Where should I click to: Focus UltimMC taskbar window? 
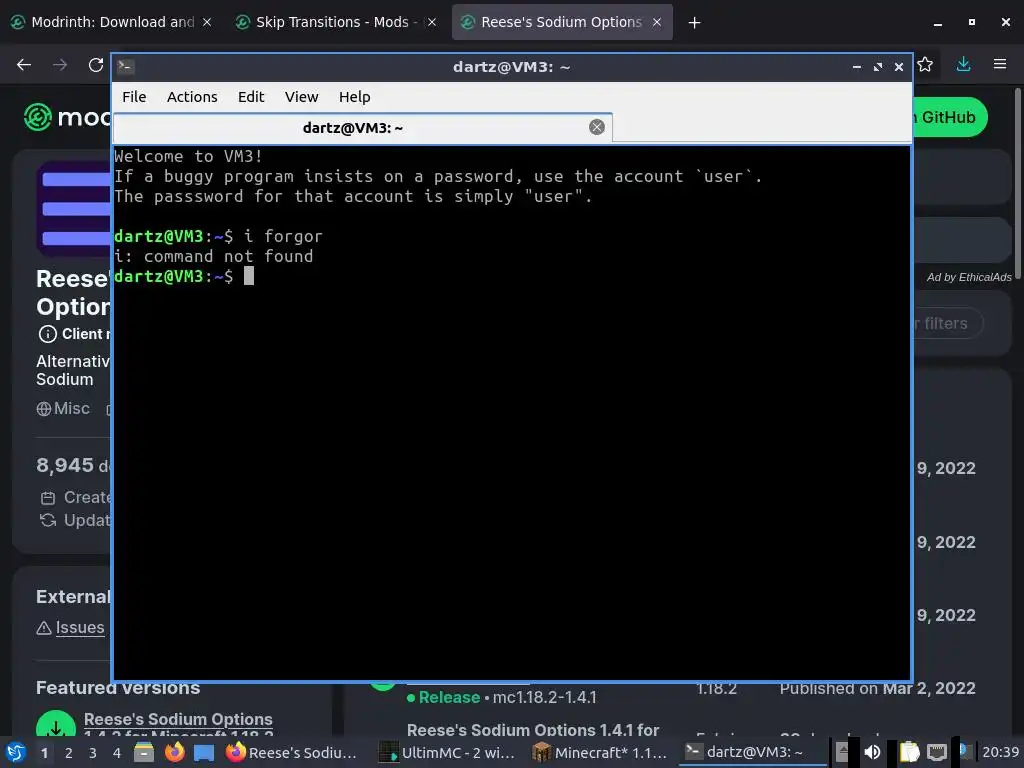(x=448, y=752)
